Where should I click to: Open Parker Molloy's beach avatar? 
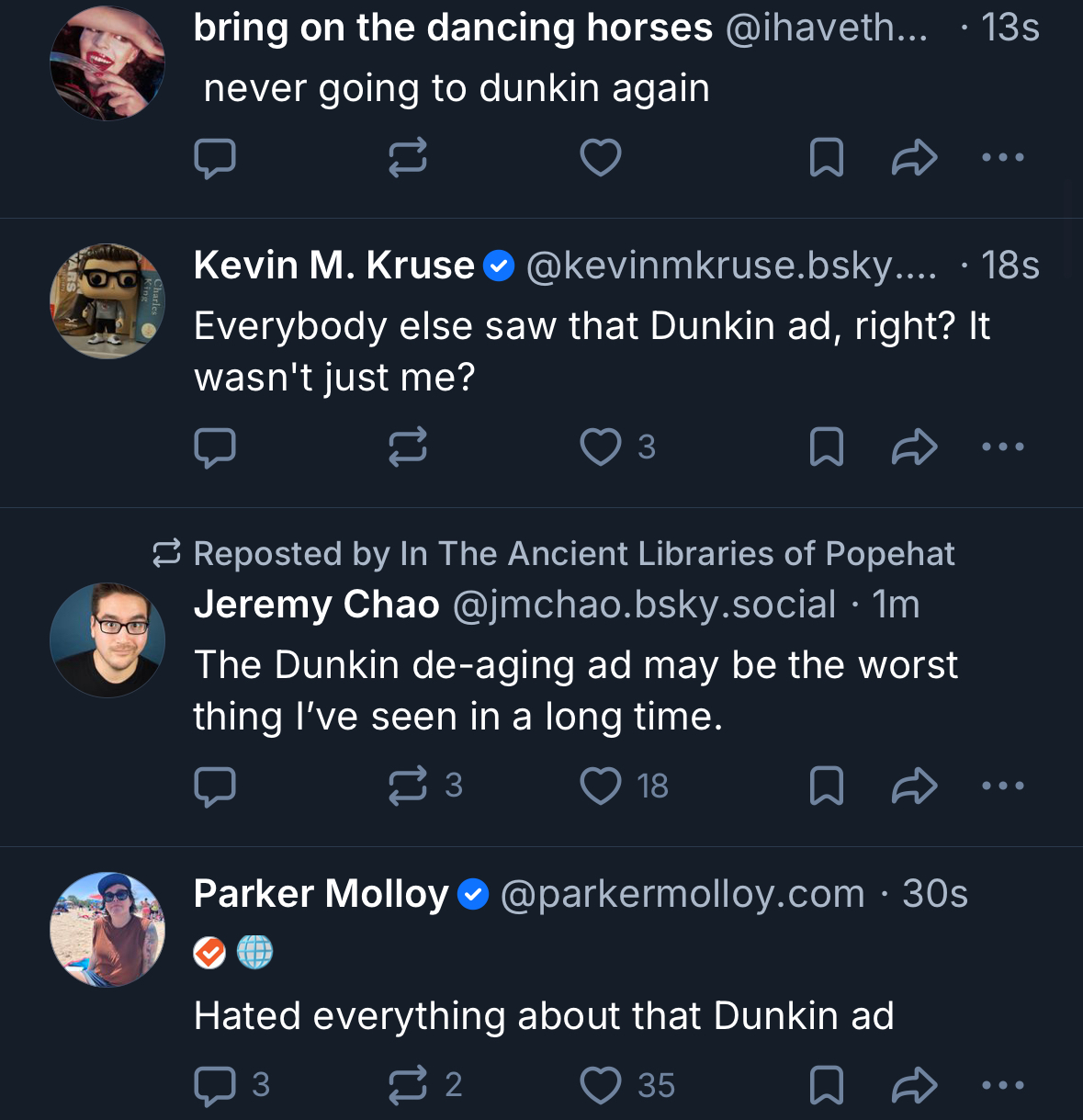107,930
